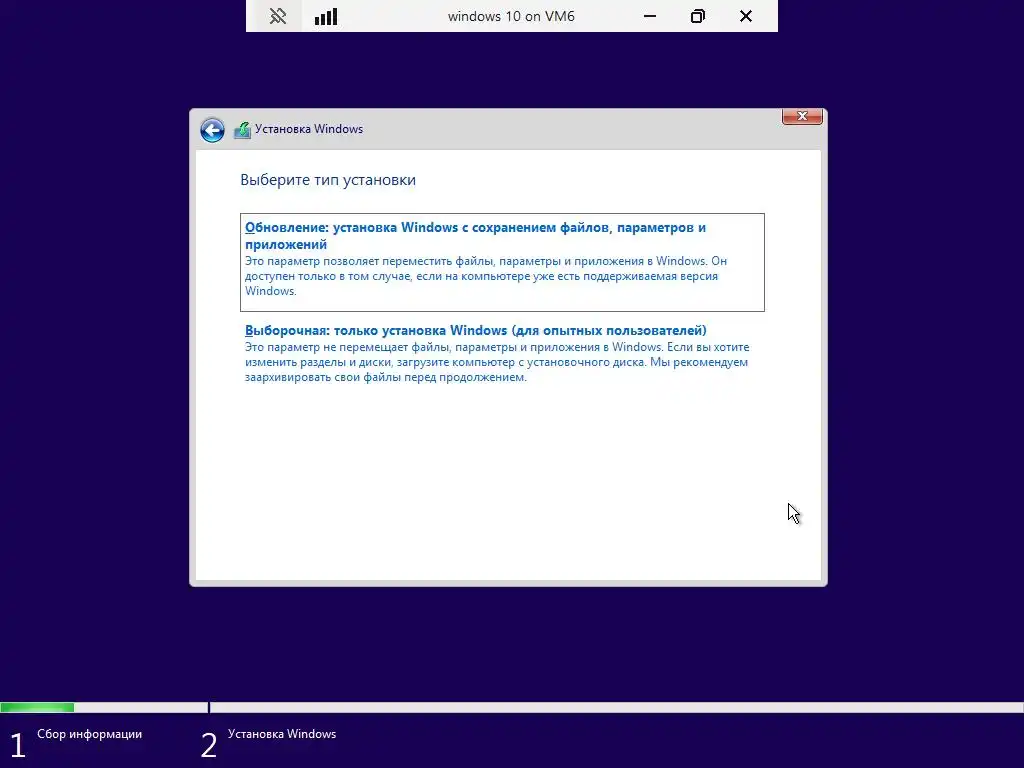
Task: Minimize the windows 10 on VM6 session
Action: tap(650, 16)
